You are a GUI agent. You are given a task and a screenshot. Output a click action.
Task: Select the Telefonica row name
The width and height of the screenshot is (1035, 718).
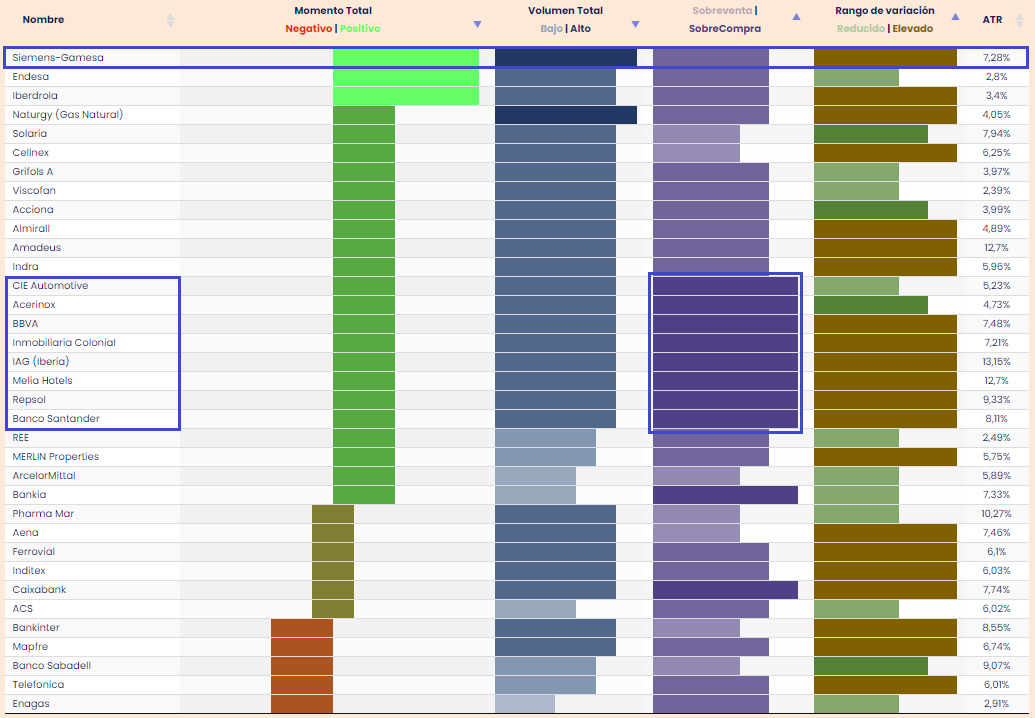pyautogui.click(x=38, y=685)
